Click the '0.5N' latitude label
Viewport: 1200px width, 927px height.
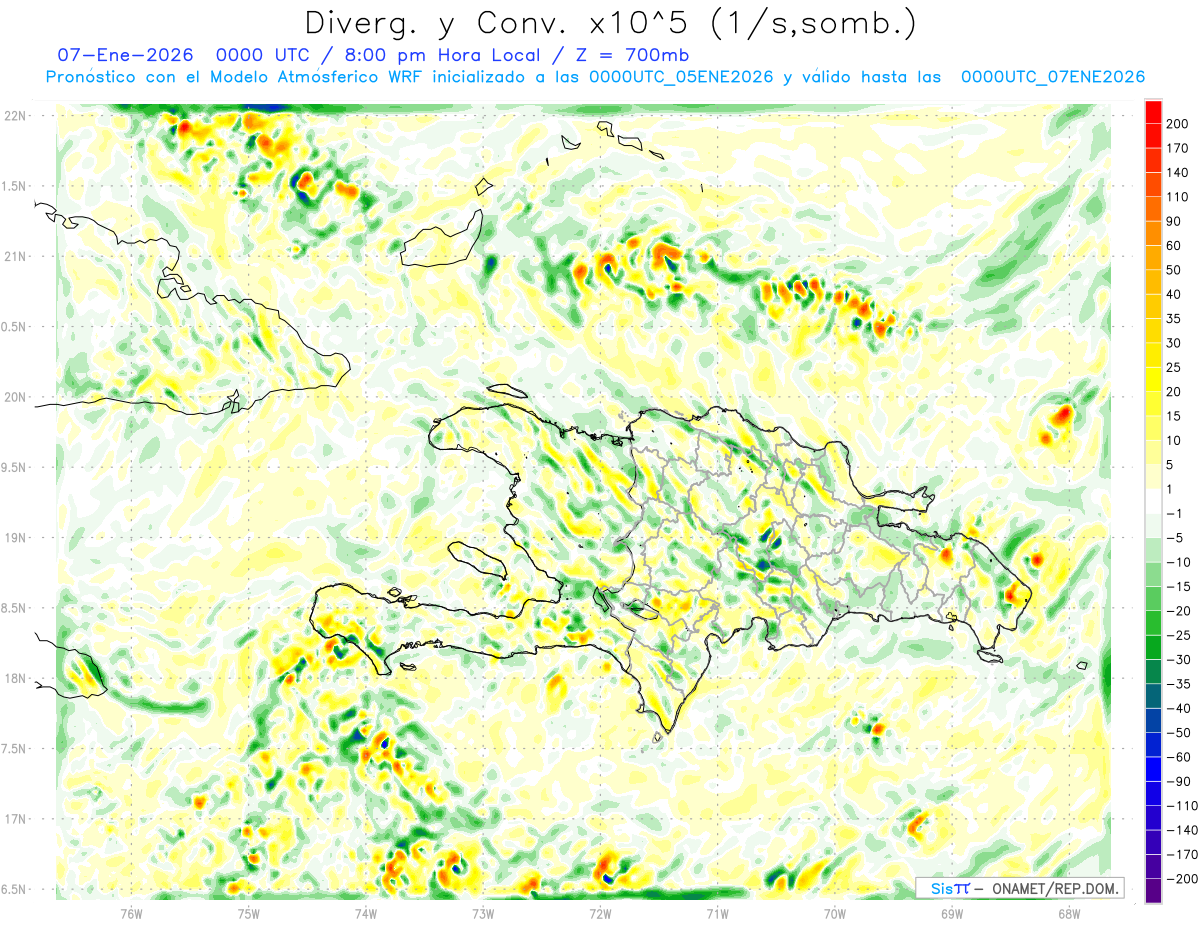pos(15,327)
